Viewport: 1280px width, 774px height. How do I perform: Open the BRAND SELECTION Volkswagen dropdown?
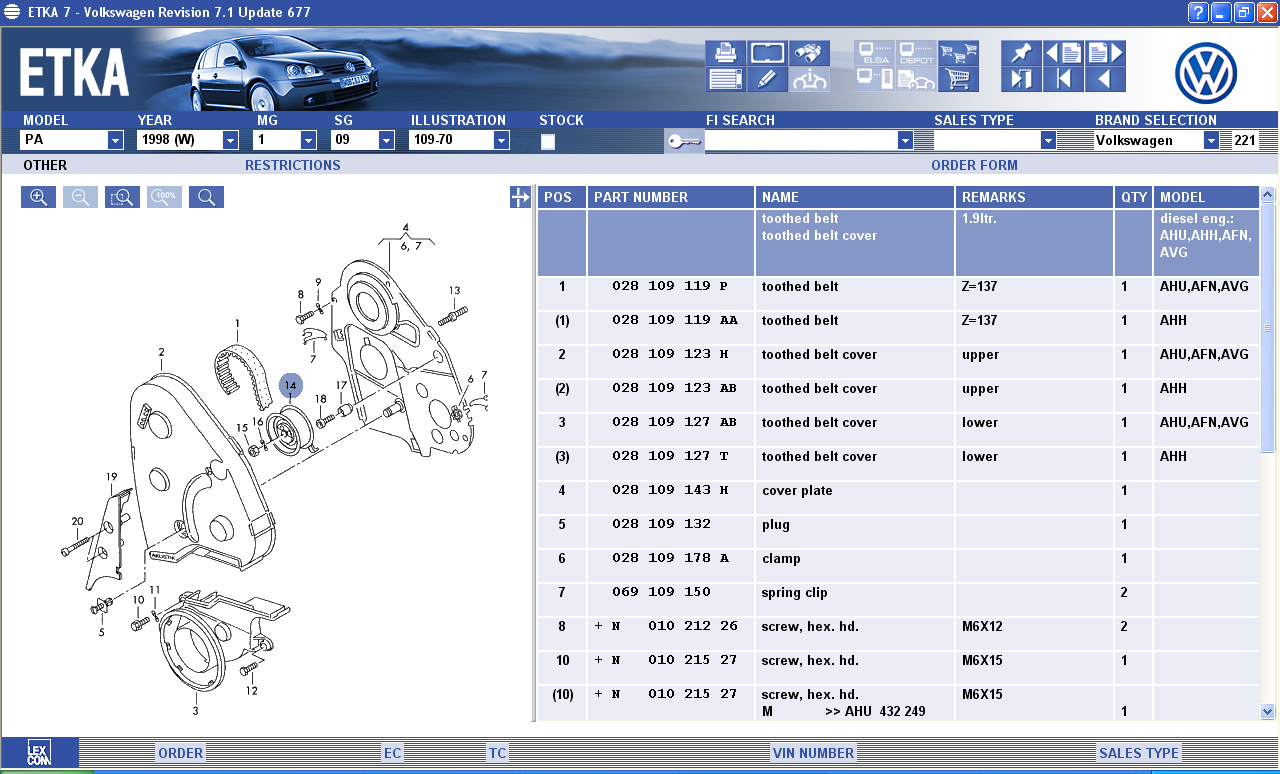click(1211, 141)
